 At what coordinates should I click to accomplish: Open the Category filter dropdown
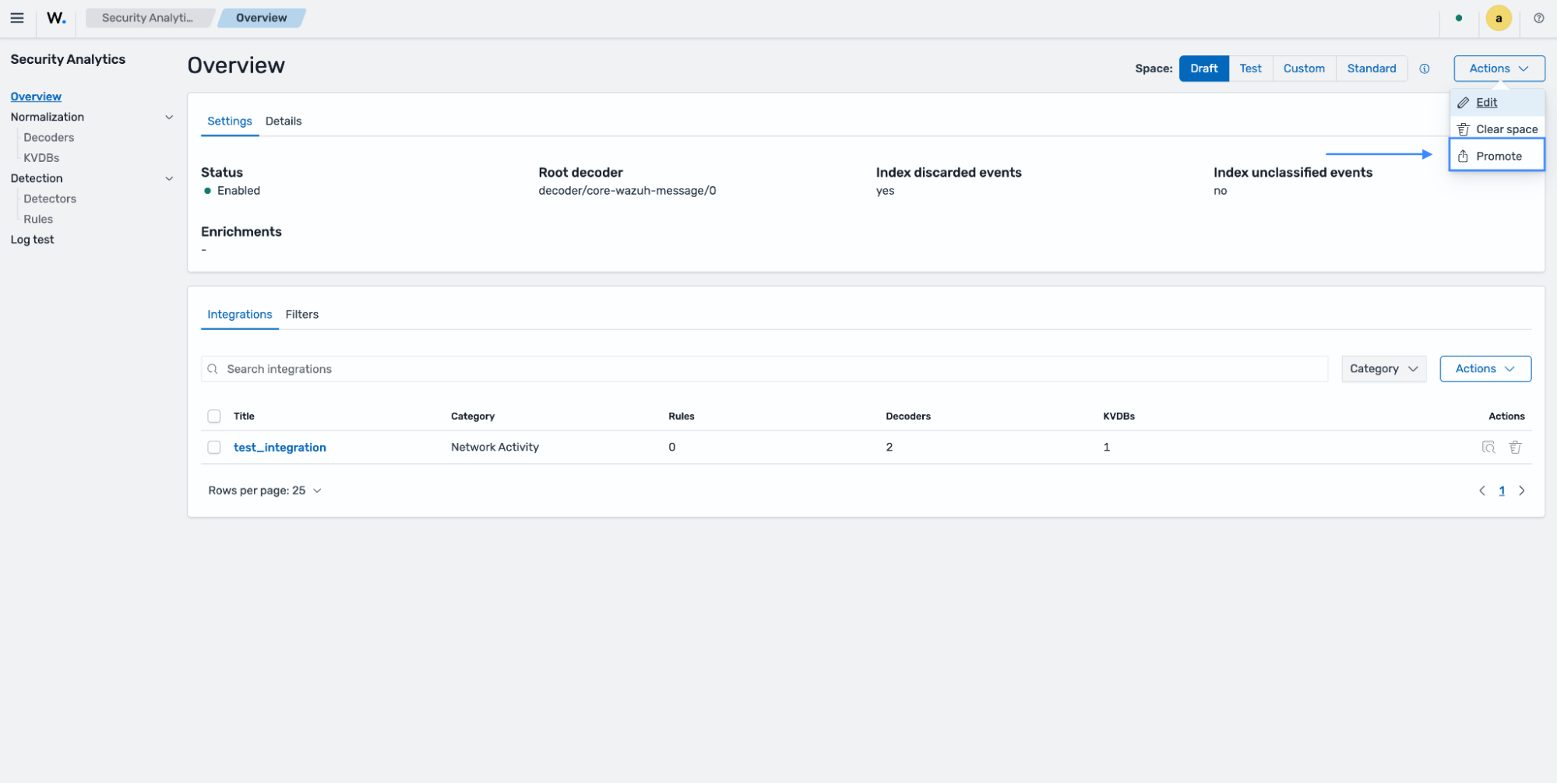click(x=1383, y=369)
